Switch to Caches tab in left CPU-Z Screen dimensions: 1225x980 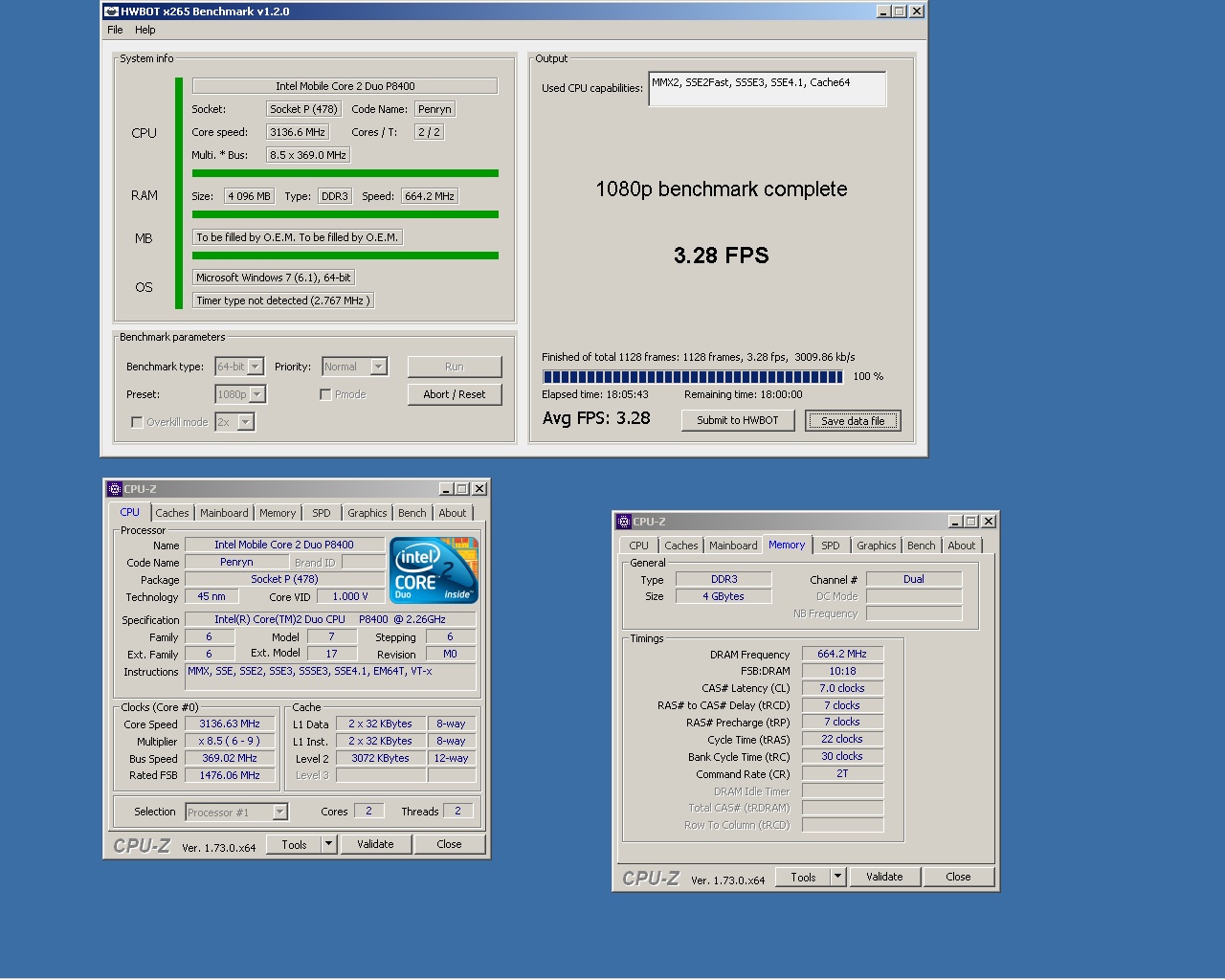(172, 513)
